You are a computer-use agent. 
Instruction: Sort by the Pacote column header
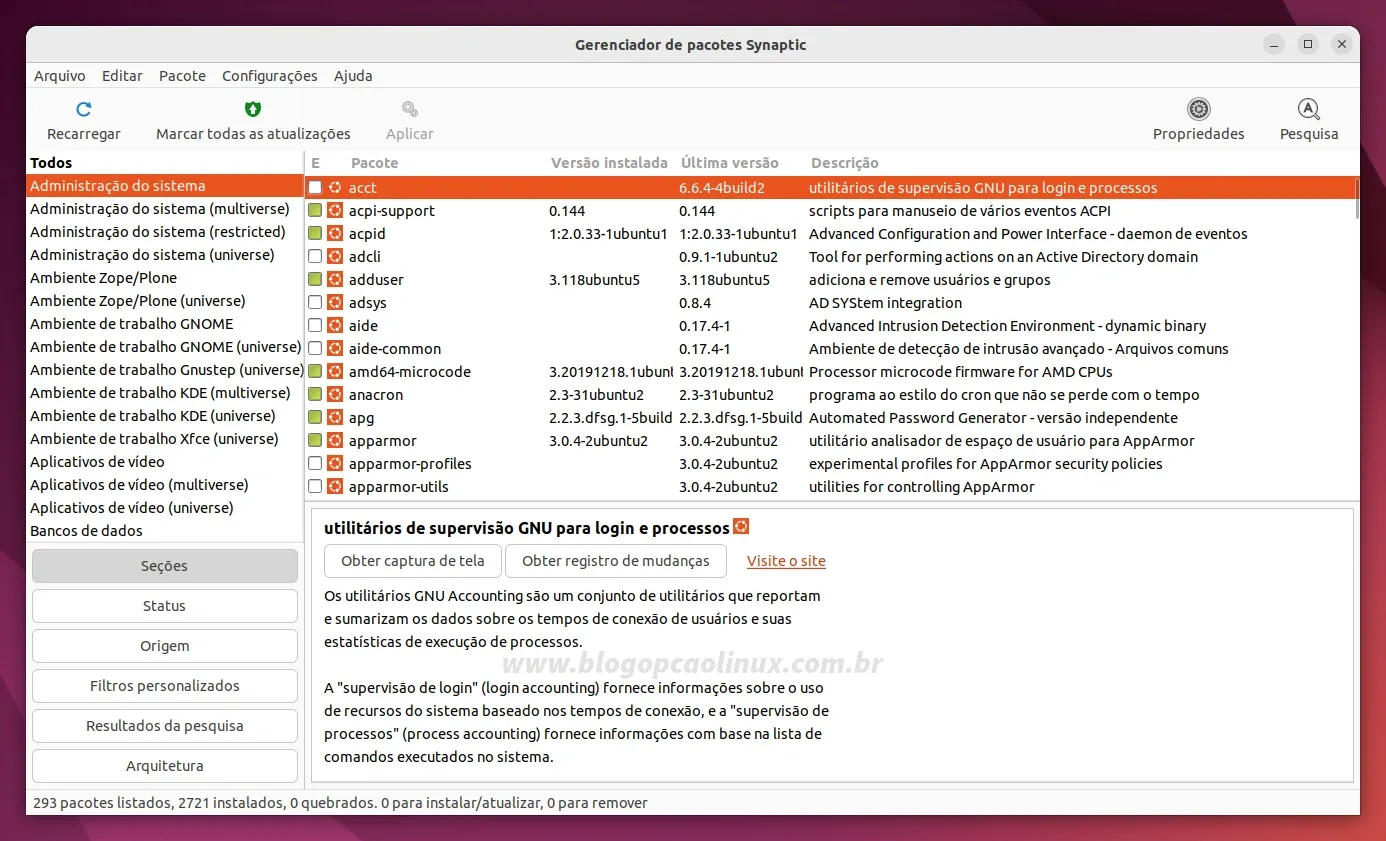pos(375,163)
